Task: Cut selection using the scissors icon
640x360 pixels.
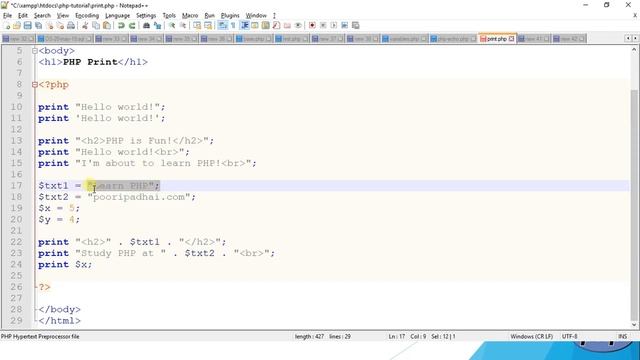Action: pyautogui.click(x=85, y=25)
